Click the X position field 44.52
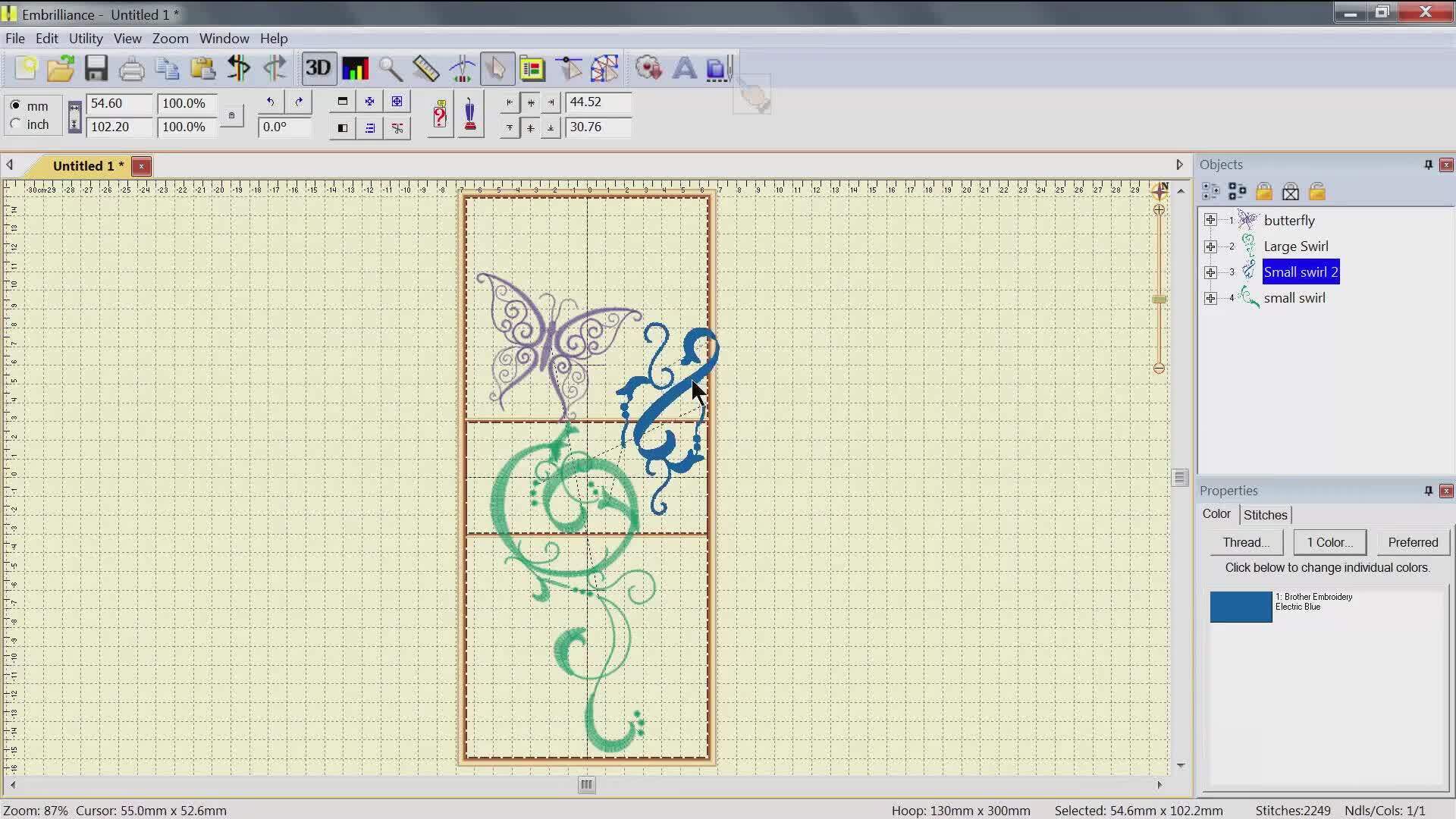The image size is (1456, 819). tap(598, 102)
